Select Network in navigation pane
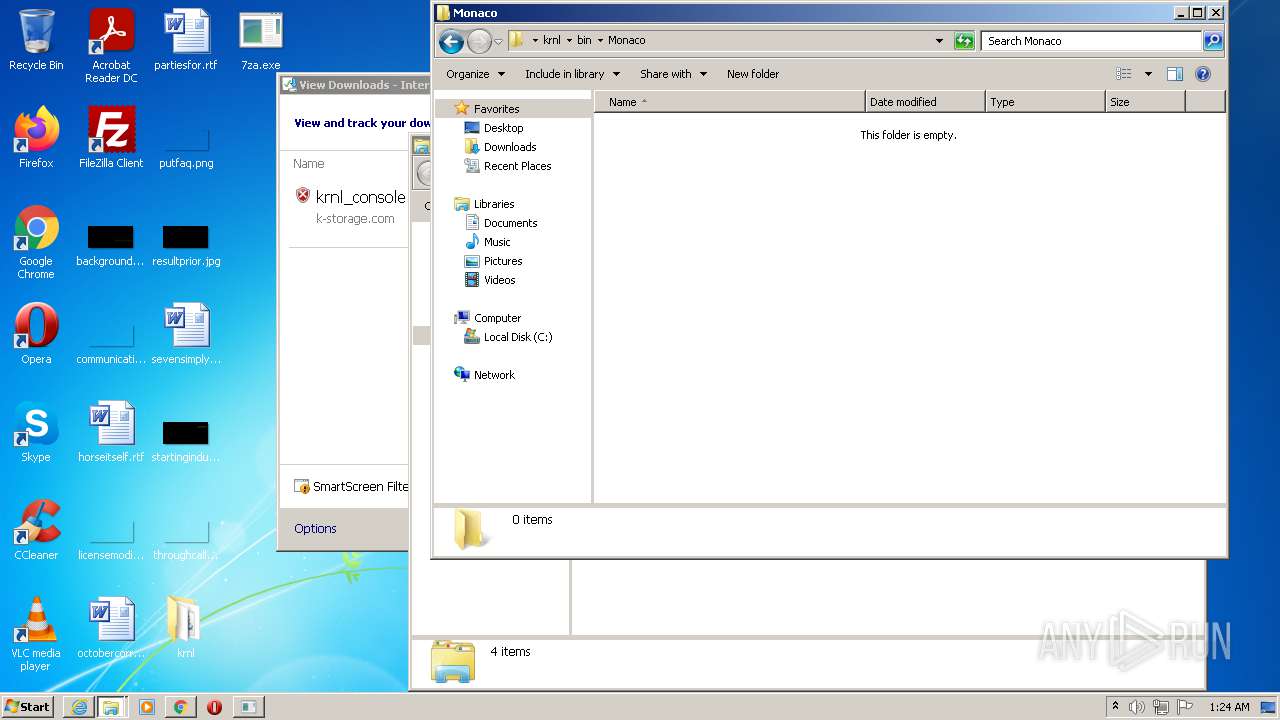1280x720 pixels. pyautogui.click(x=494, y=374)
